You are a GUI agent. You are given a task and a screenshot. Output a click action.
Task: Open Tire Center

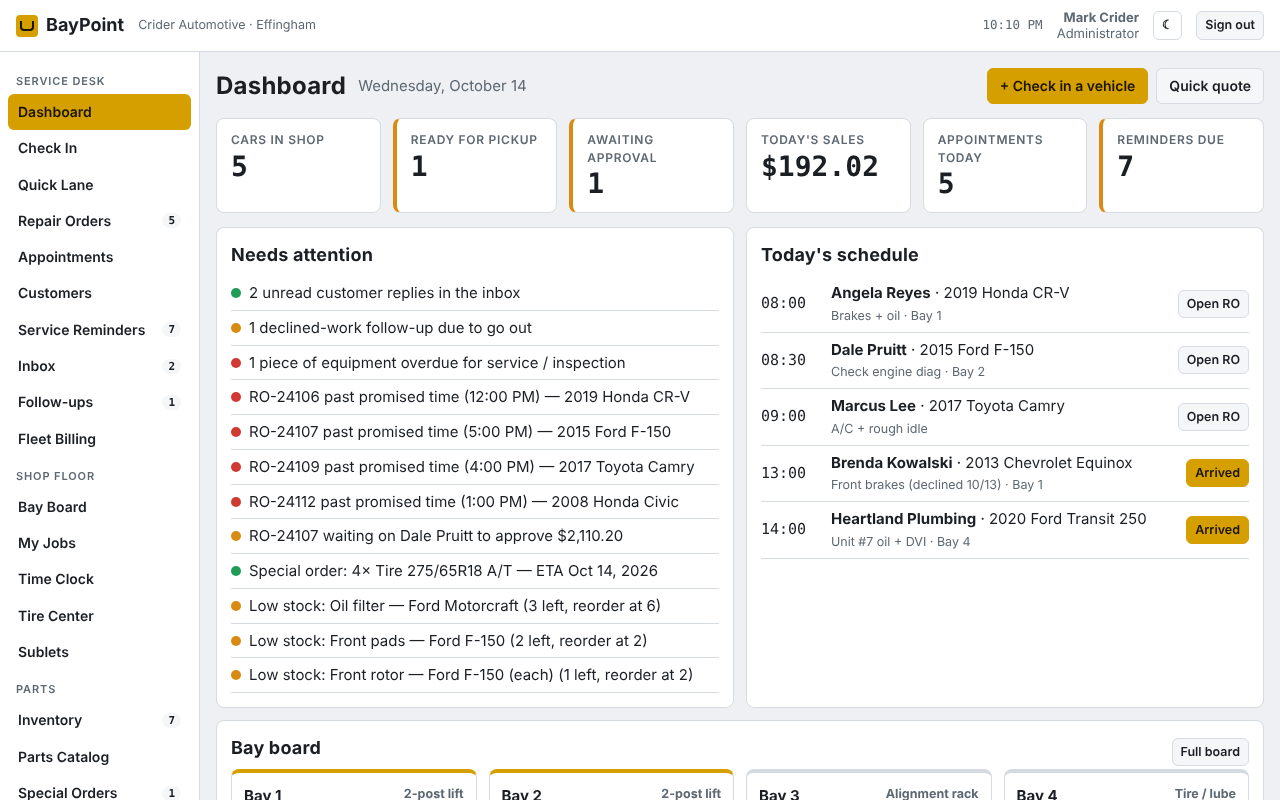[99, 616]
